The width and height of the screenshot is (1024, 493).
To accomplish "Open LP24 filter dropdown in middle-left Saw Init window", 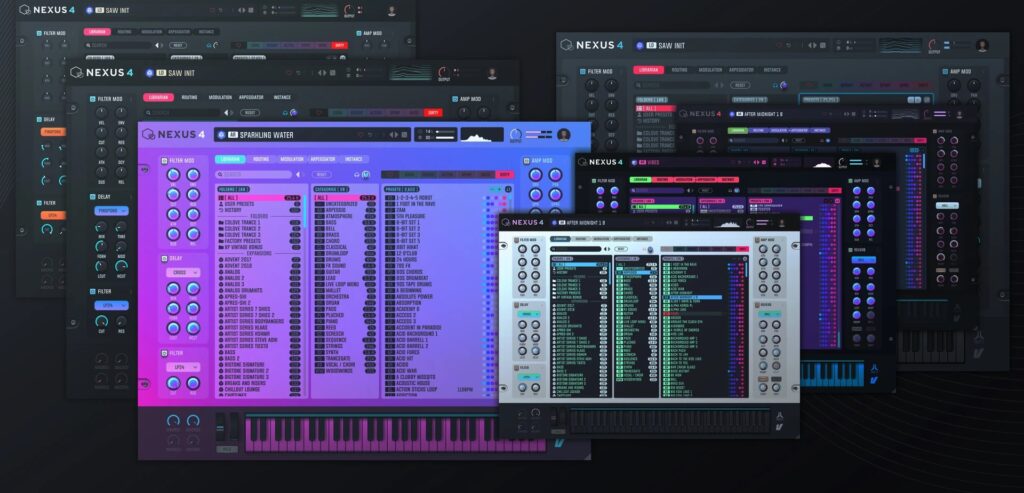I will 111,305.
